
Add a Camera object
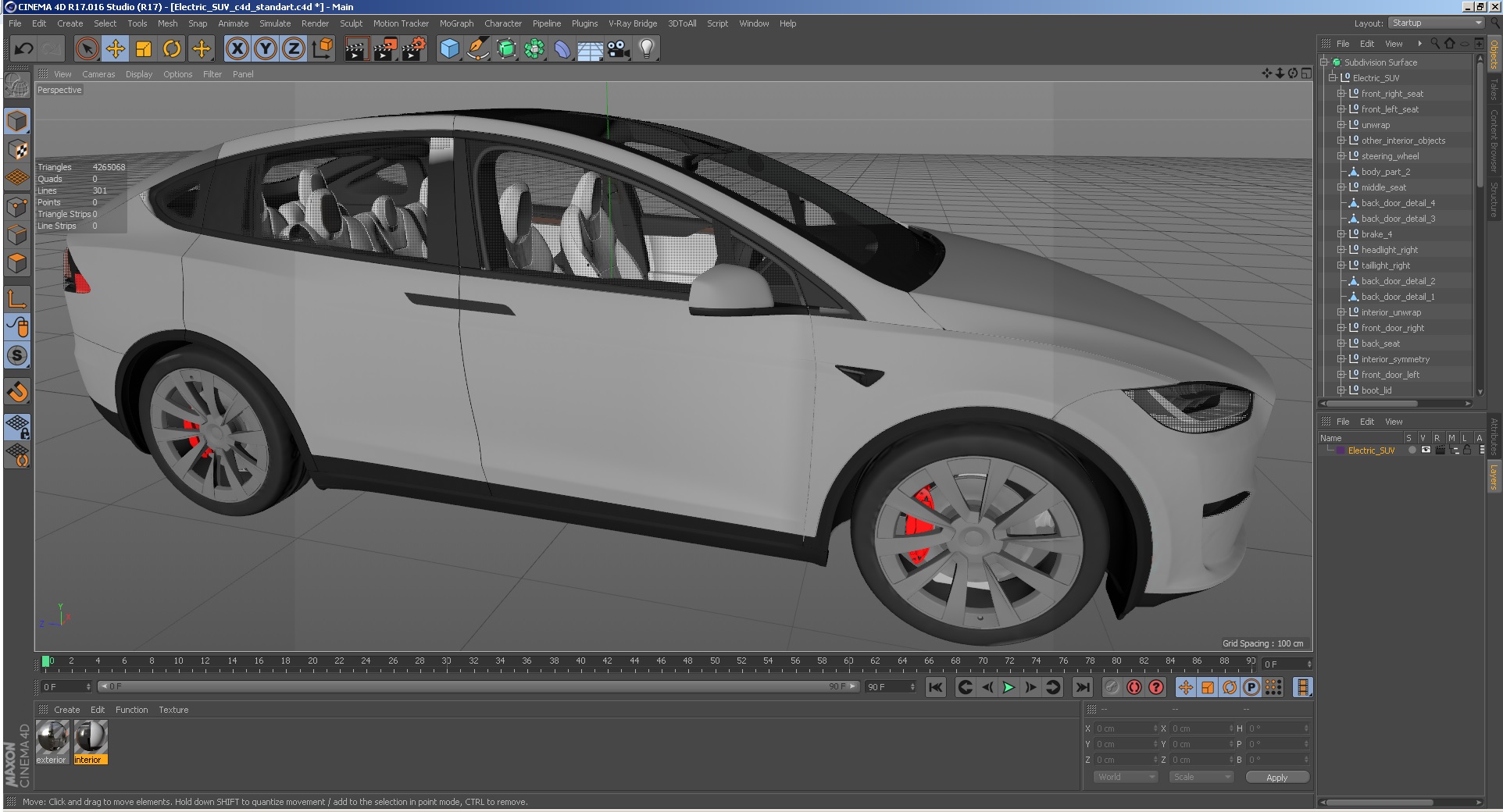(x=619, y=49)
